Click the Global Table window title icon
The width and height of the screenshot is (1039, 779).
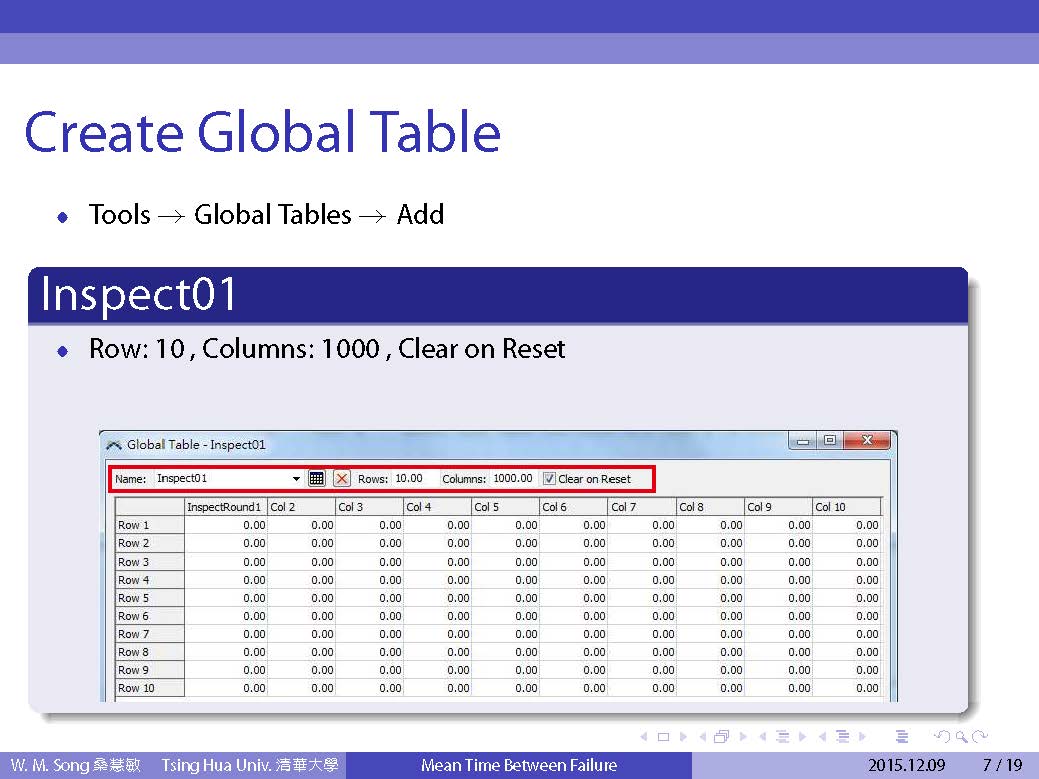[x=114, y=445]
